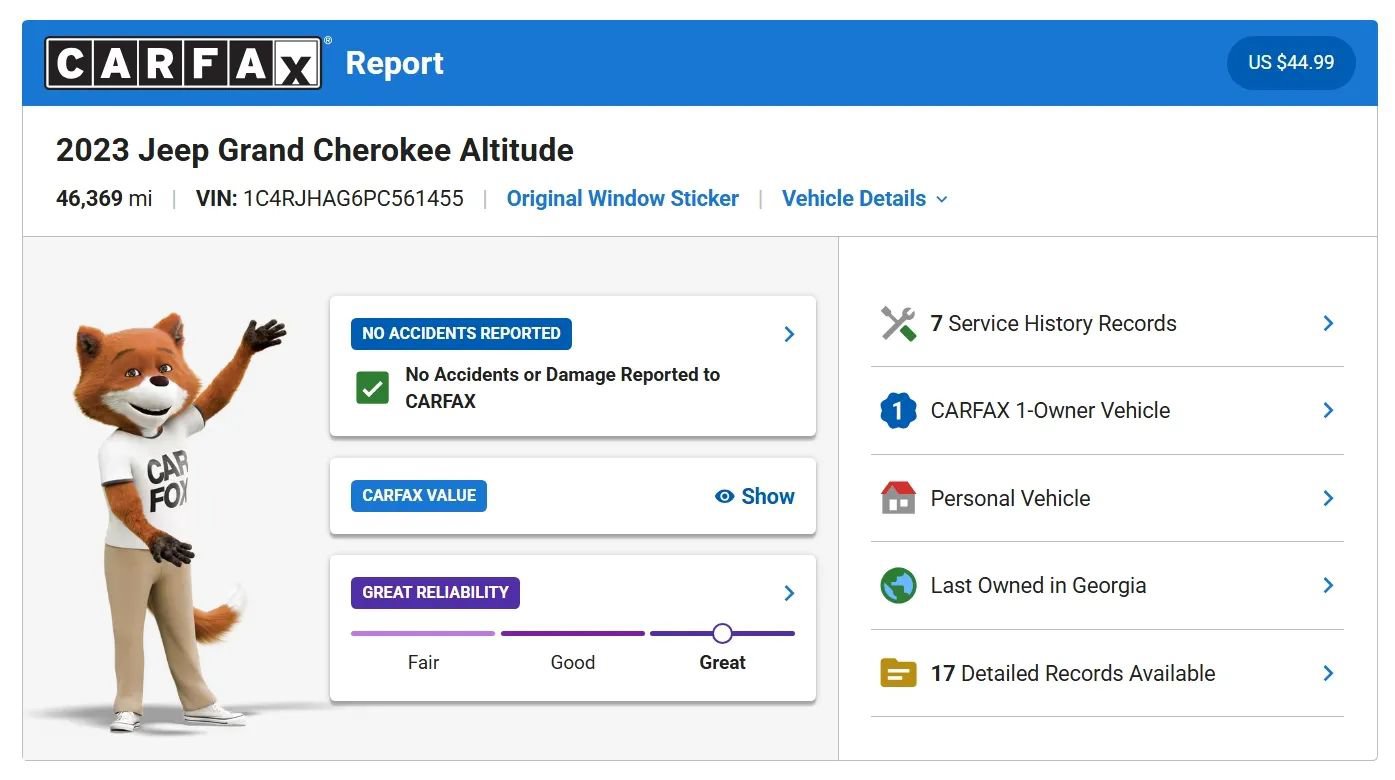1395x780 pixels.
Task: Click the Good segment of reliability bar
Action: pyautogui.click(x=573, y=633)
